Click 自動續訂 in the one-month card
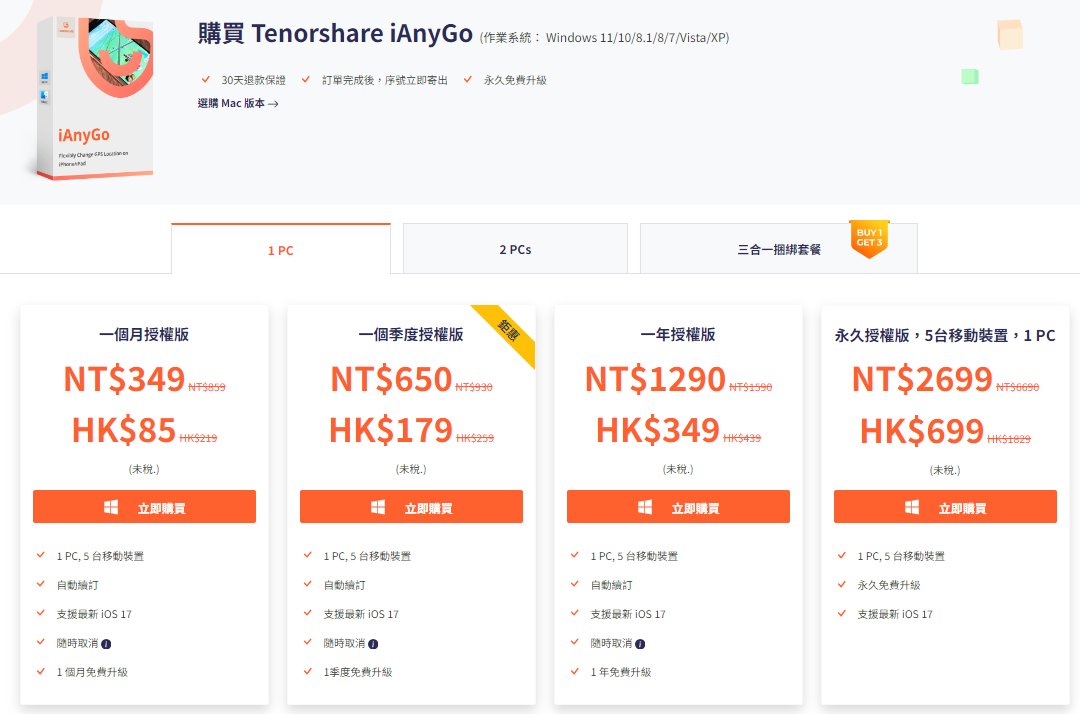Image resolution: width=1080 pixels, height=714 pixels. pyautogui.click(x=77, y=585)
